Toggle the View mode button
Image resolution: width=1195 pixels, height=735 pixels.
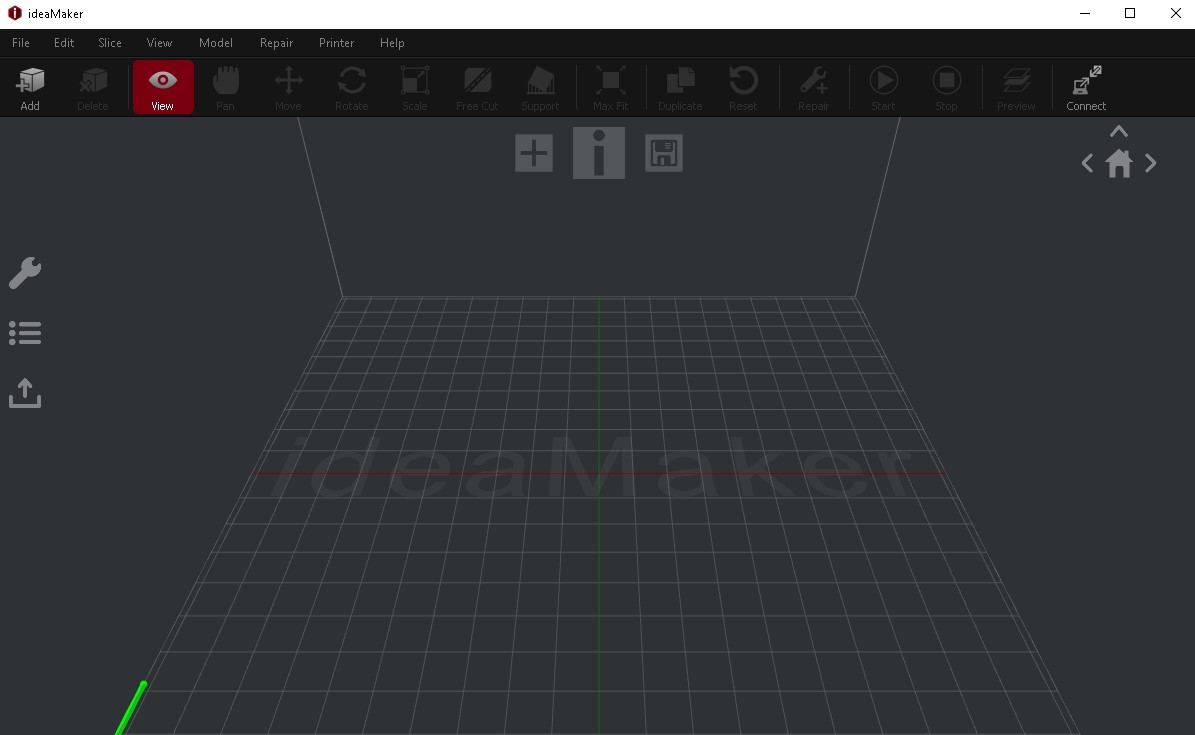[162, 86]
